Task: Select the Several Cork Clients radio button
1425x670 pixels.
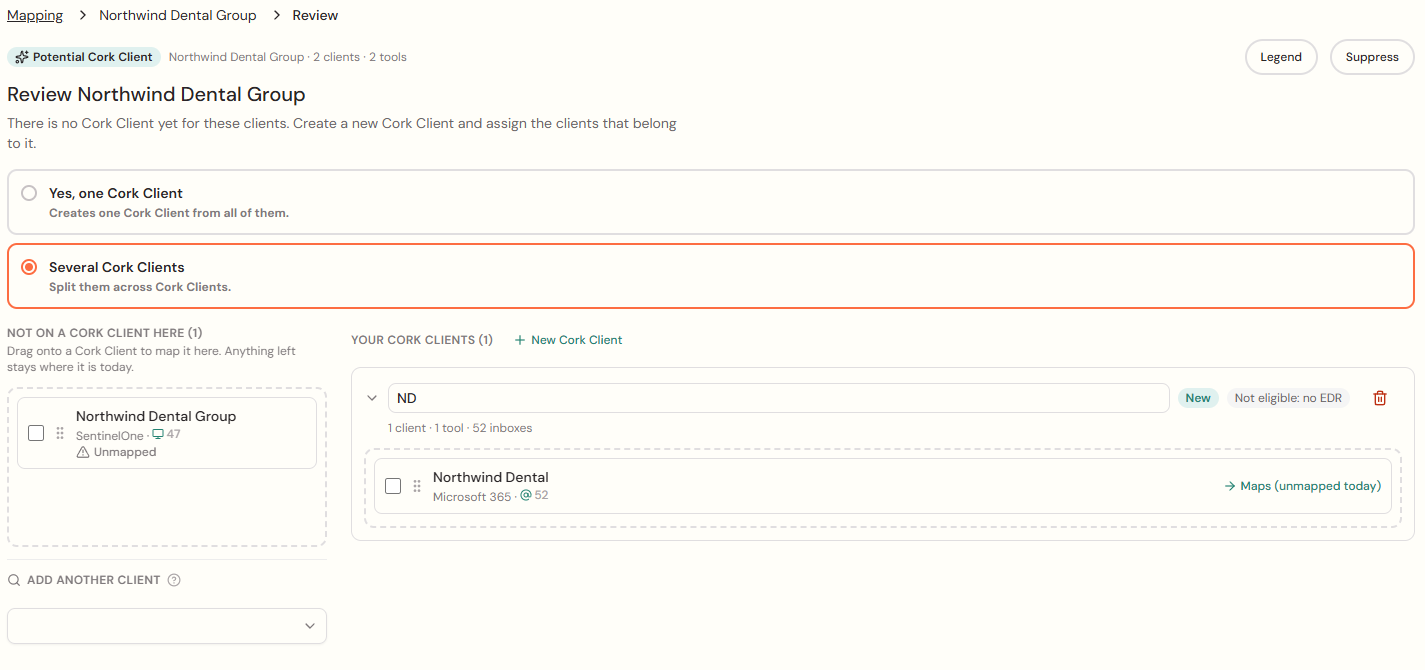Action: coord(29,267)
